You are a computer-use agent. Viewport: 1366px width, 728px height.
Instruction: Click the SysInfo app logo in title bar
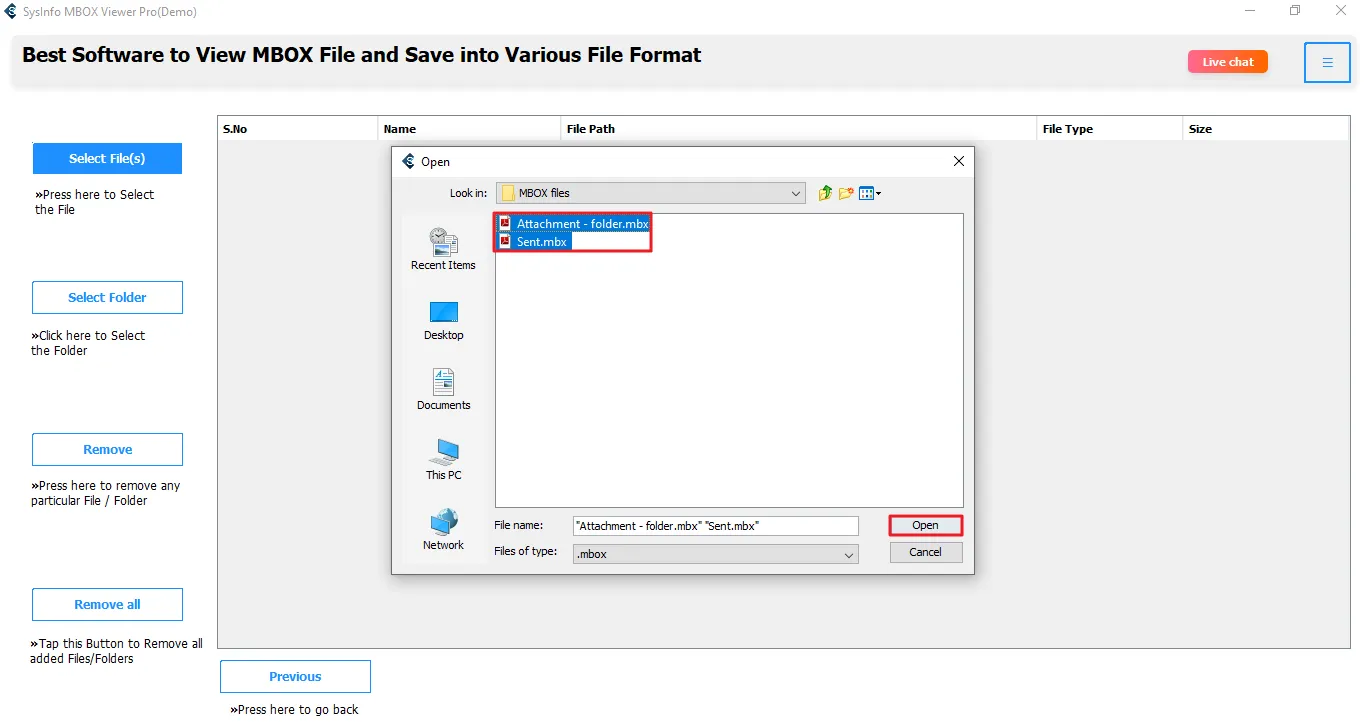[11, 12]
